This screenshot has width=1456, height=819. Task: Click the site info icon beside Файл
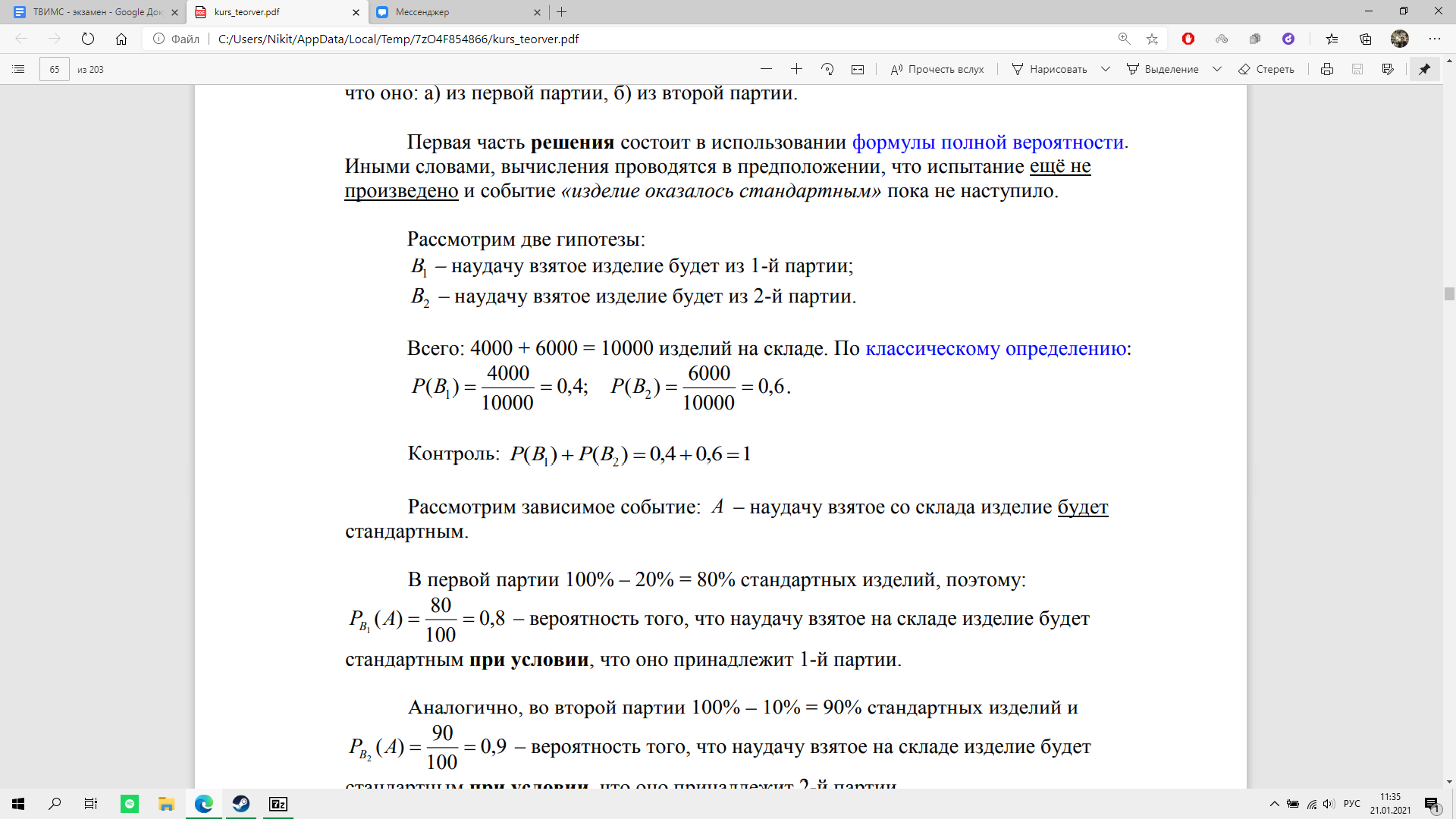(x=158, y=39)
